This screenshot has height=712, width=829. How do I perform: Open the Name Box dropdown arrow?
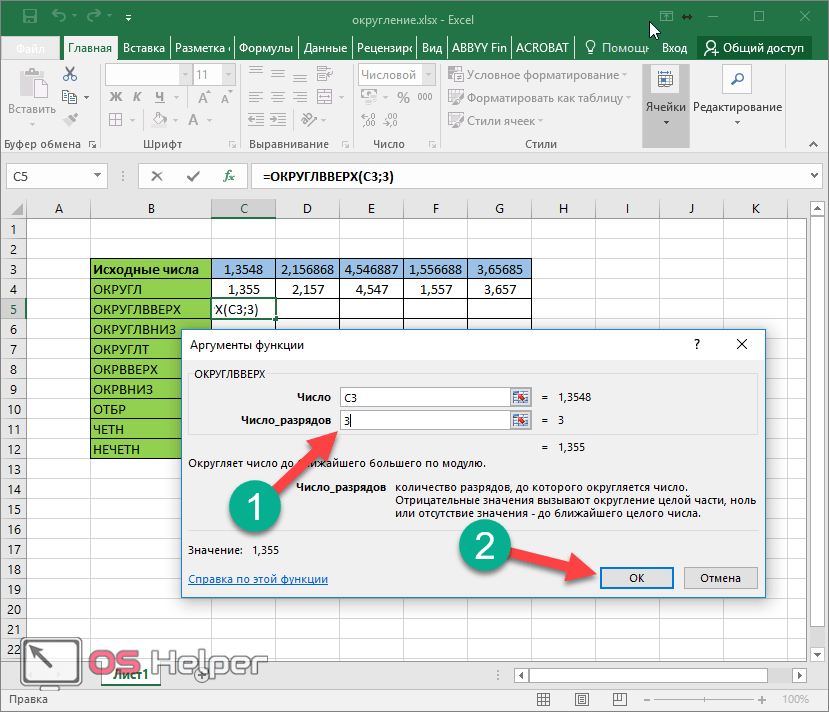click(x=97, y=175)
